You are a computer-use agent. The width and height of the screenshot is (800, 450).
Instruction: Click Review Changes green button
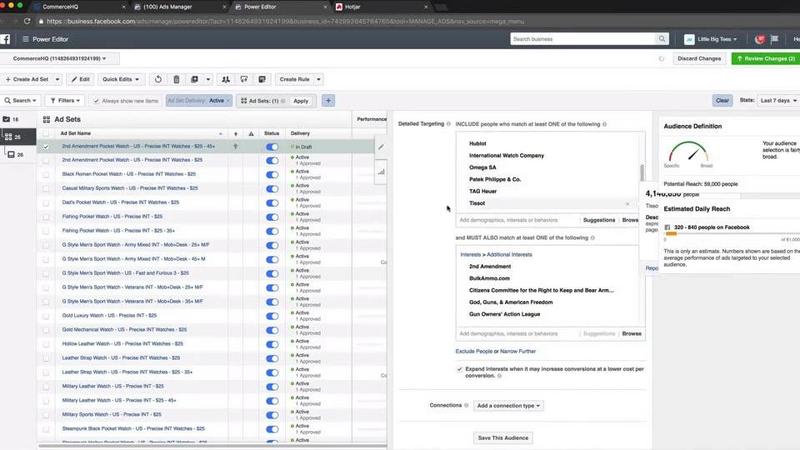point(765,59)
